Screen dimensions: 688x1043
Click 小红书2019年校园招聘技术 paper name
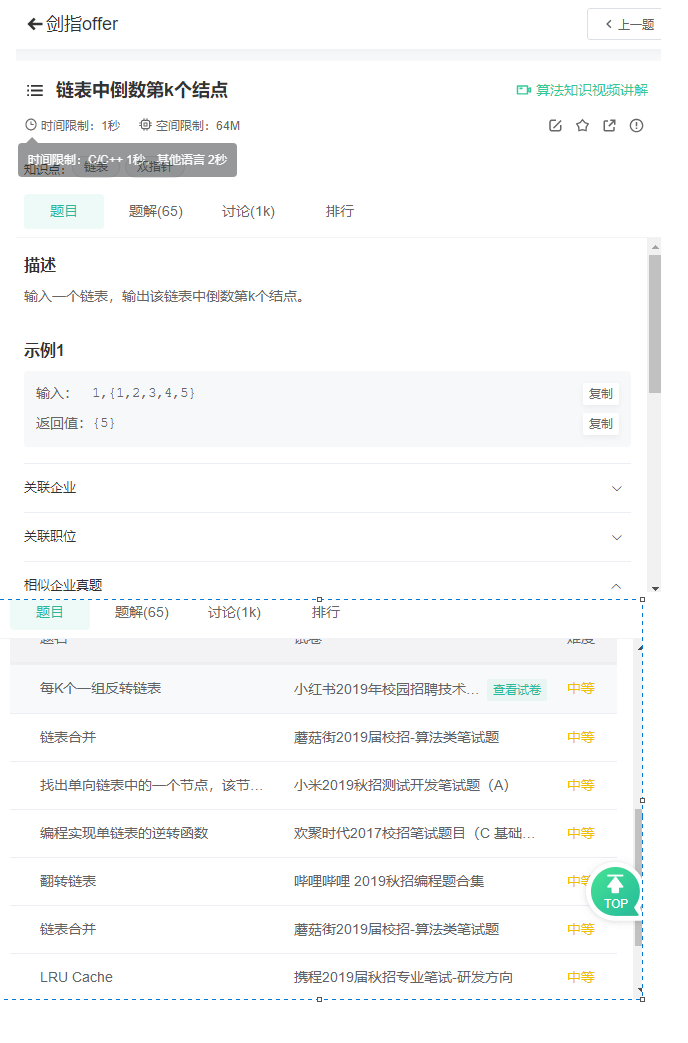[x=387, y=690]
